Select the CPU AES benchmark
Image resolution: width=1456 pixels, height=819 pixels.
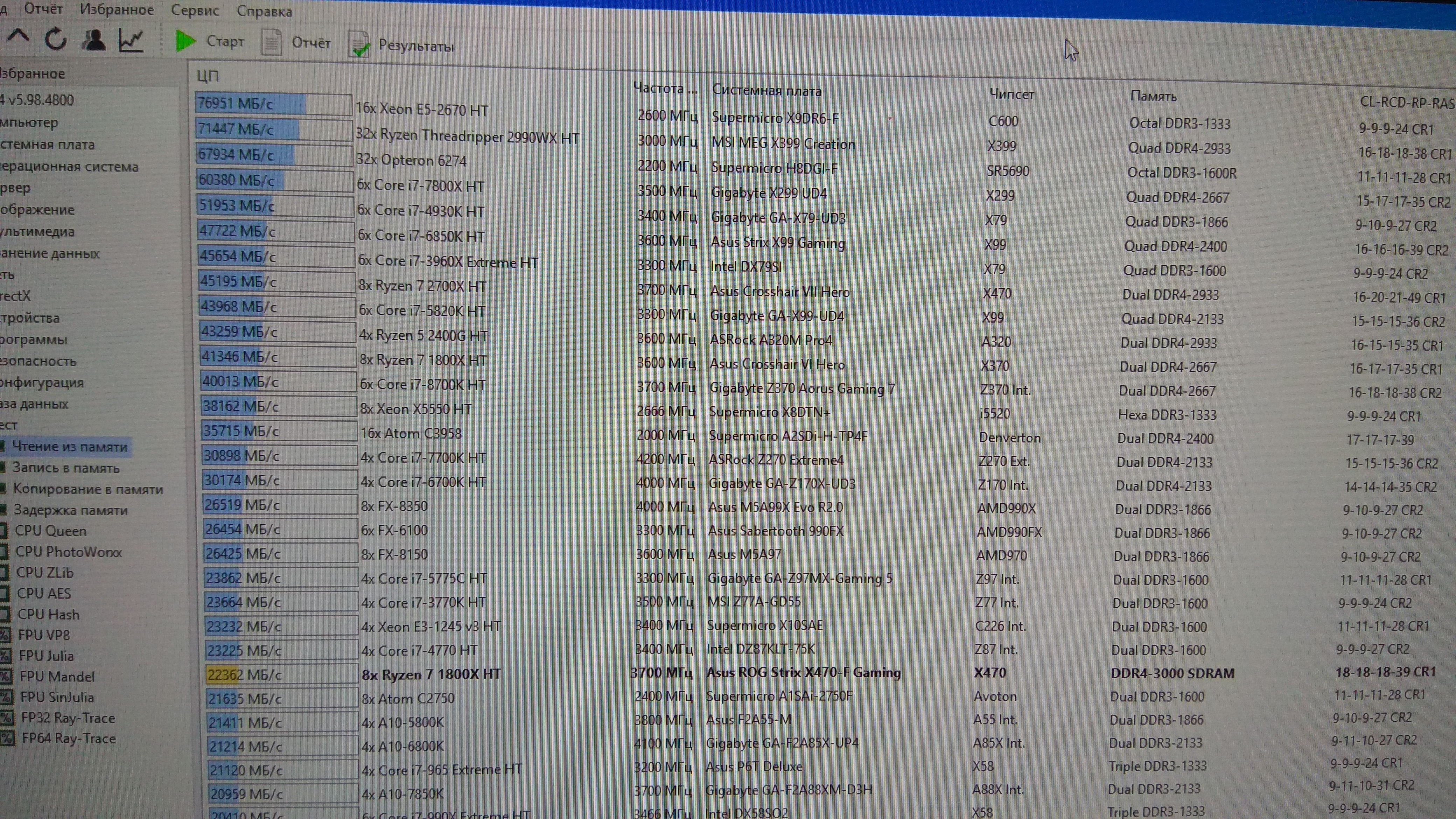click(43, 594)
